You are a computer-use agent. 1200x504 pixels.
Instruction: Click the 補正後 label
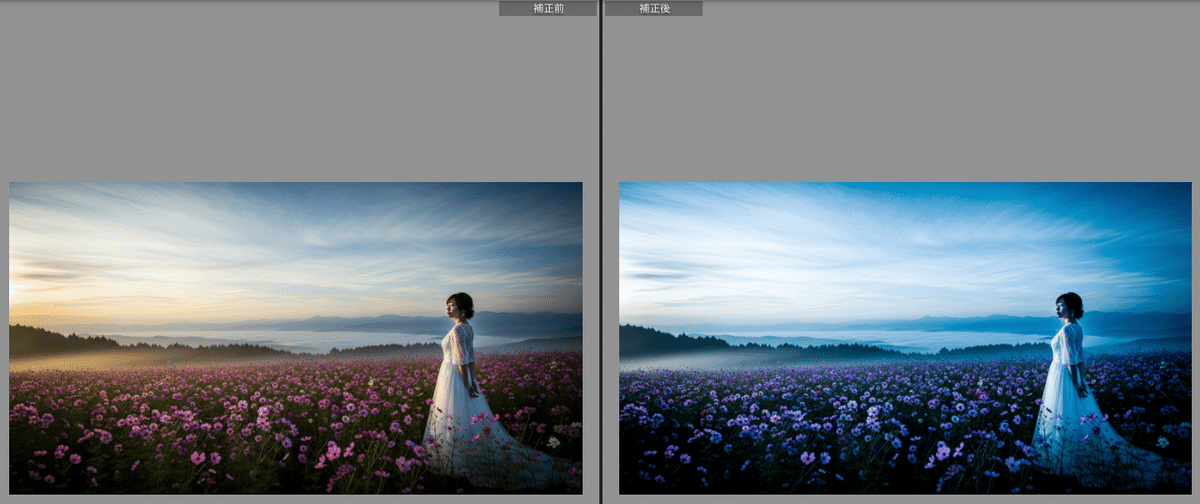point(653,8)
